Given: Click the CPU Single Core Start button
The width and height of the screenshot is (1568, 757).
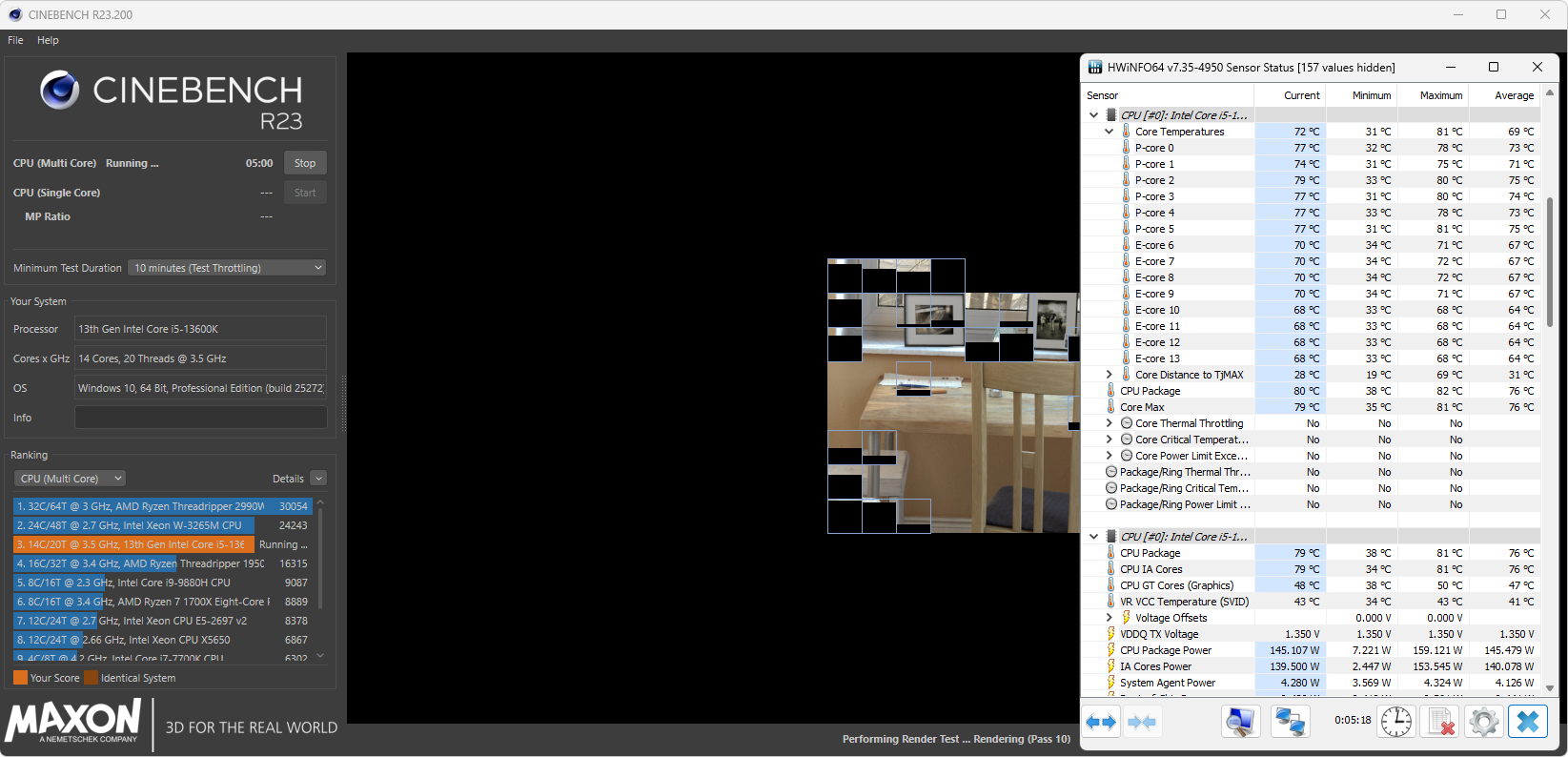Looking at the screenshot, I should click(x=305, y=193).
